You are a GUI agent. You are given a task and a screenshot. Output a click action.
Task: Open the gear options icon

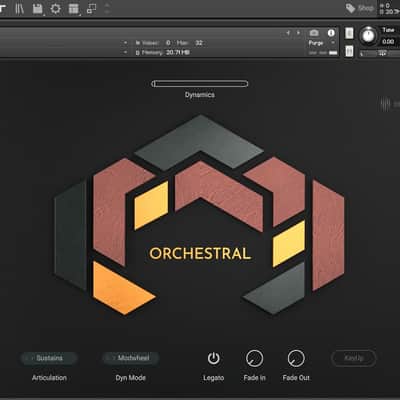click(x=55, y=9)
